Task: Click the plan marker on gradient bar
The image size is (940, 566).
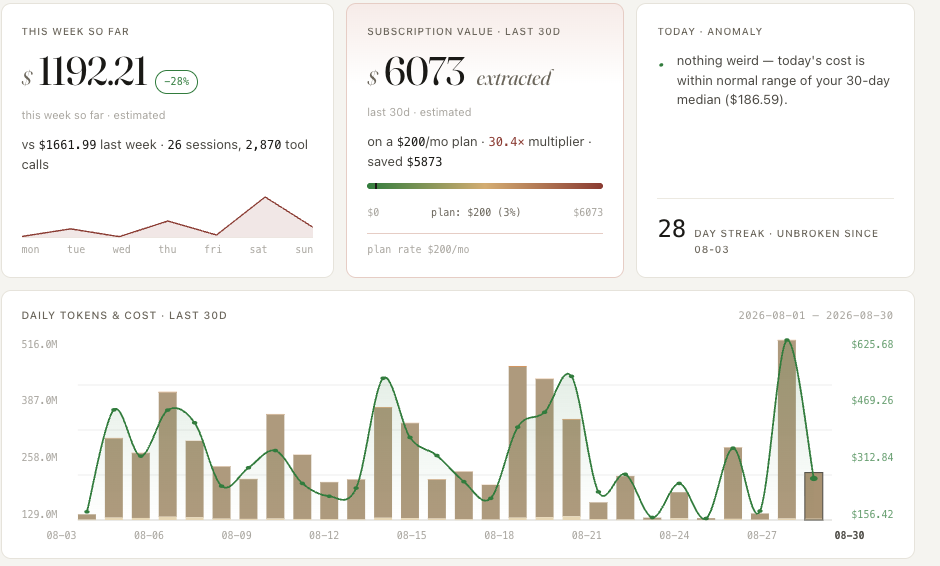Action: tap(375, 186)
